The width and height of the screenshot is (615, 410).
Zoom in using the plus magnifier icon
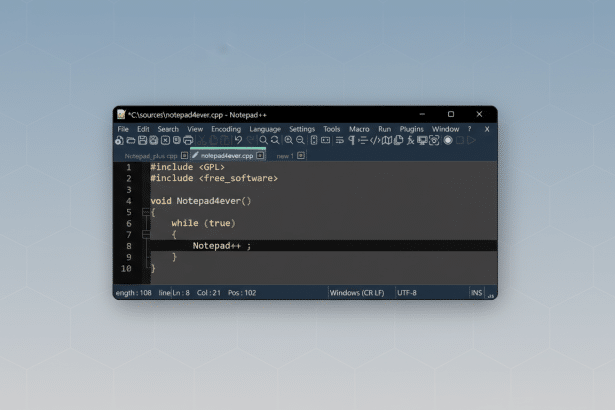click(x=289, y=140)
